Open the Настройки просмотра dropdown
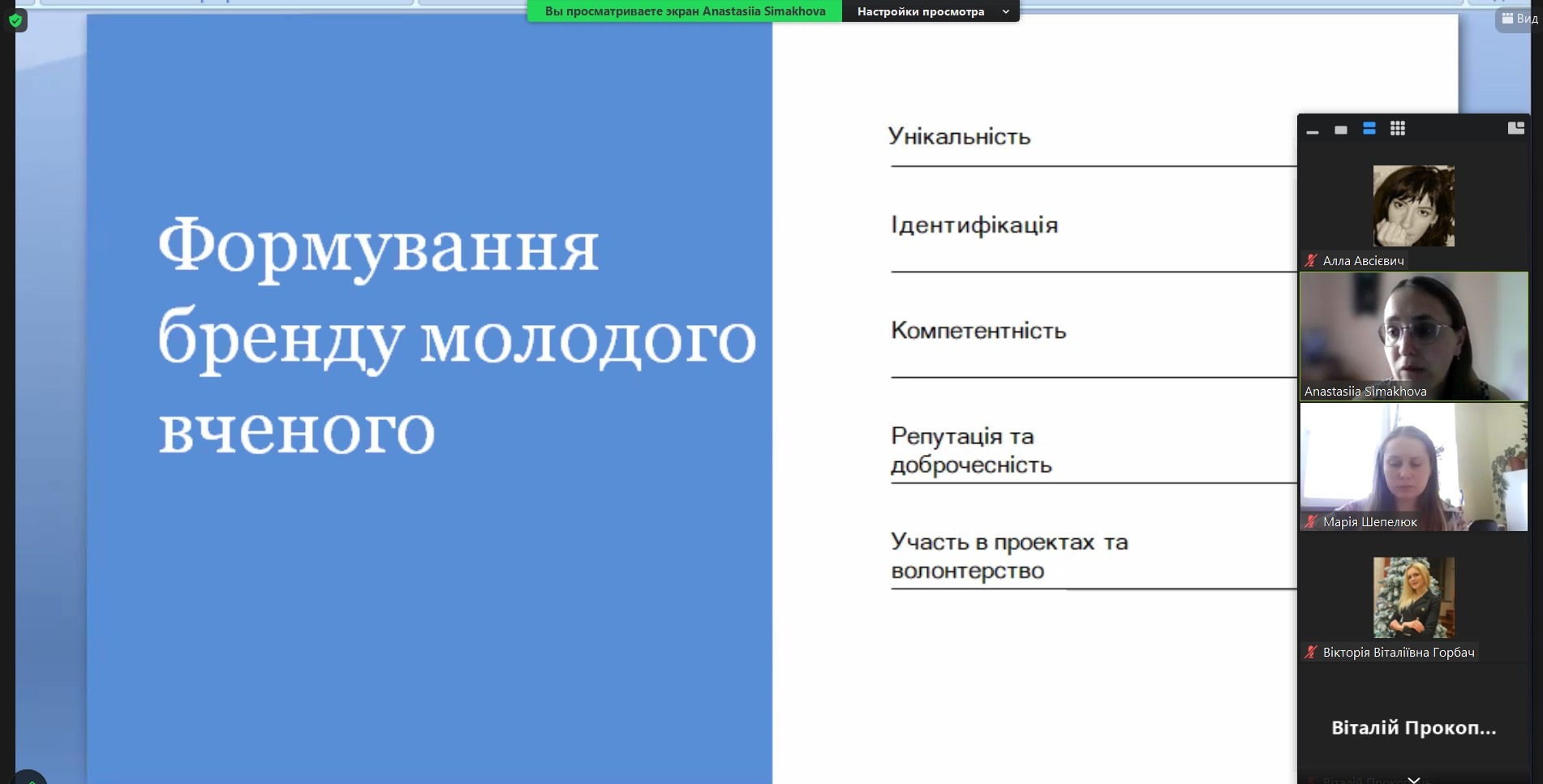 click(921, 11)
